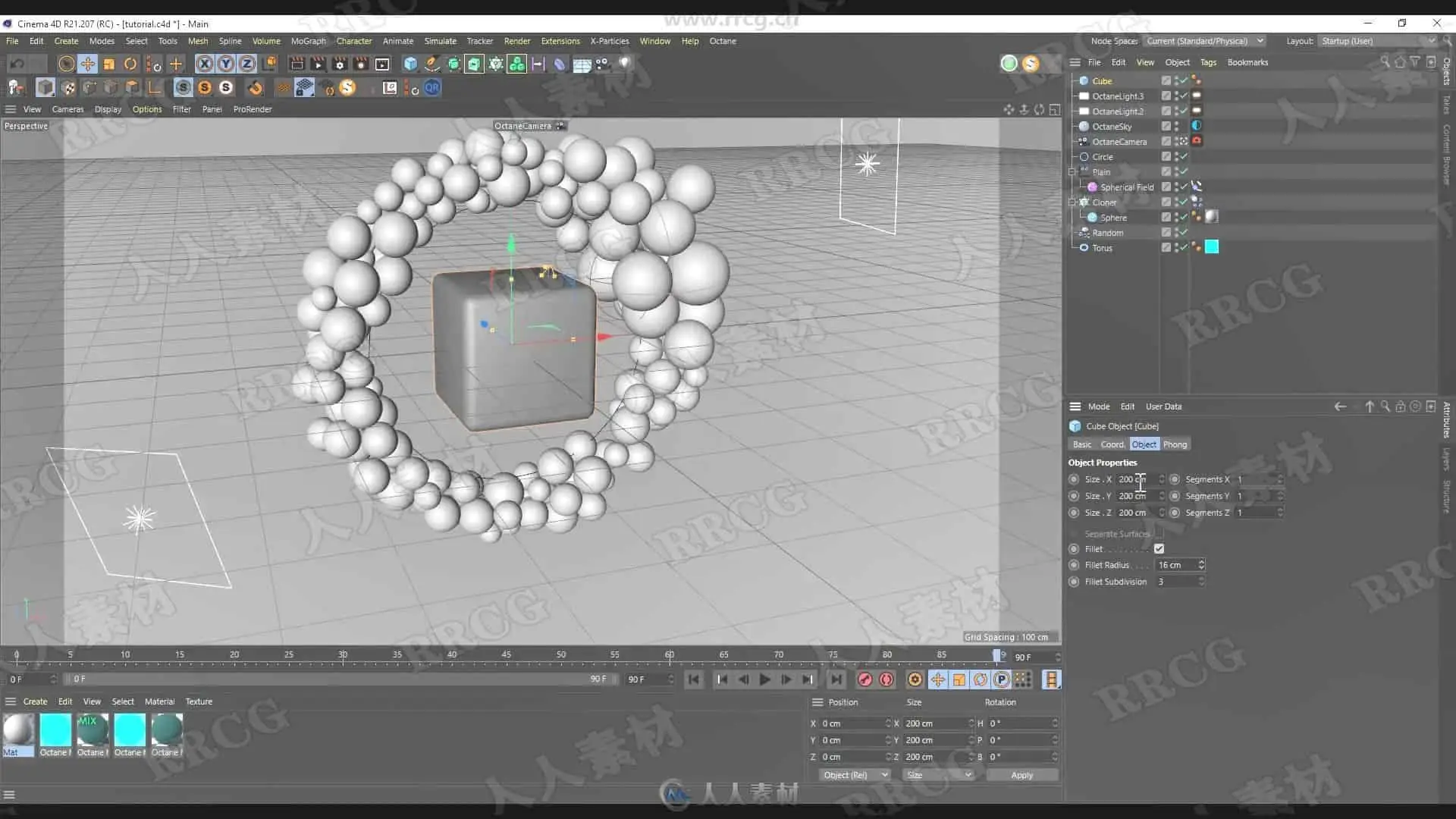The height and width of the screenshot is (819, 1456).
Task: Add a Cube primitive from toolbar
Action: click(410, 64)
